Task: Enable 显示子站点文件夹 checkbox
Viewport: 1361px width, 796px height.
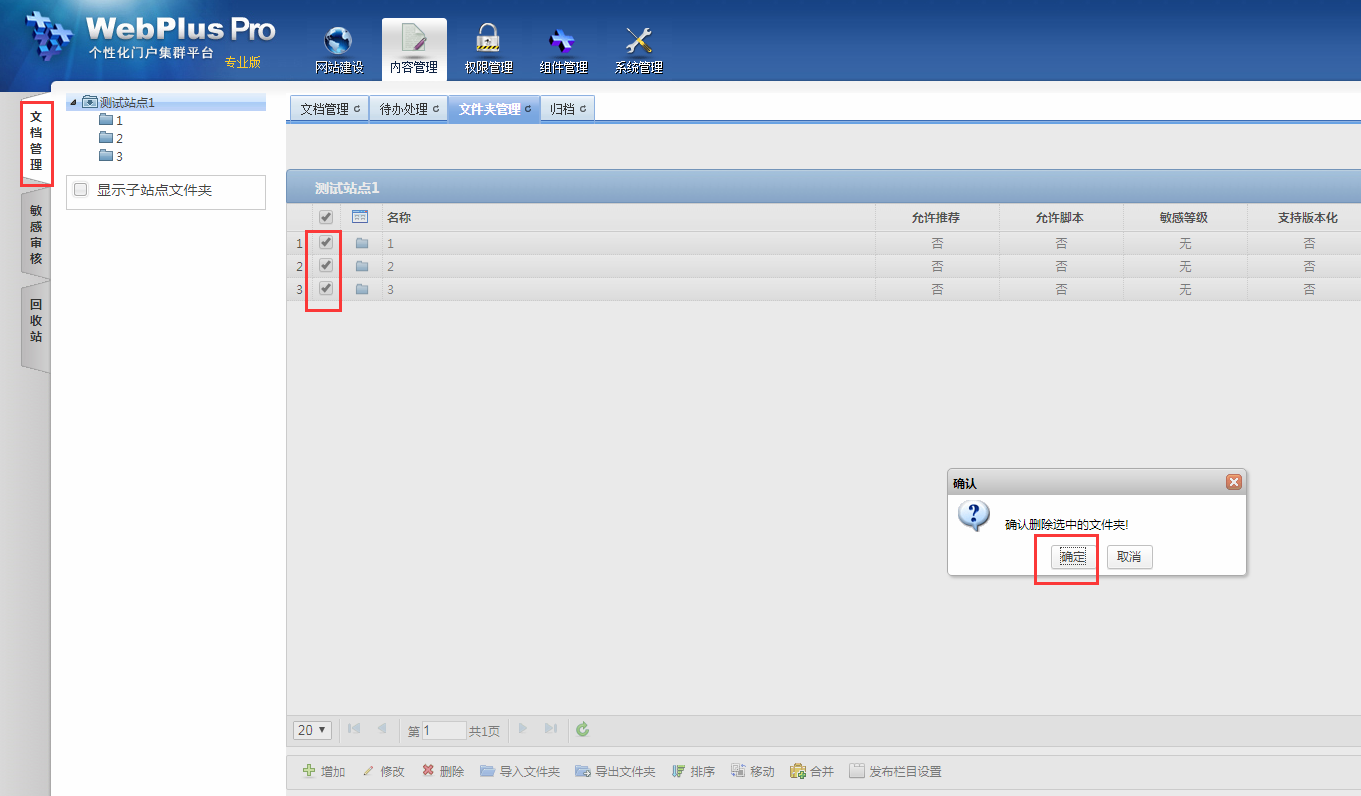Action: 81,189
